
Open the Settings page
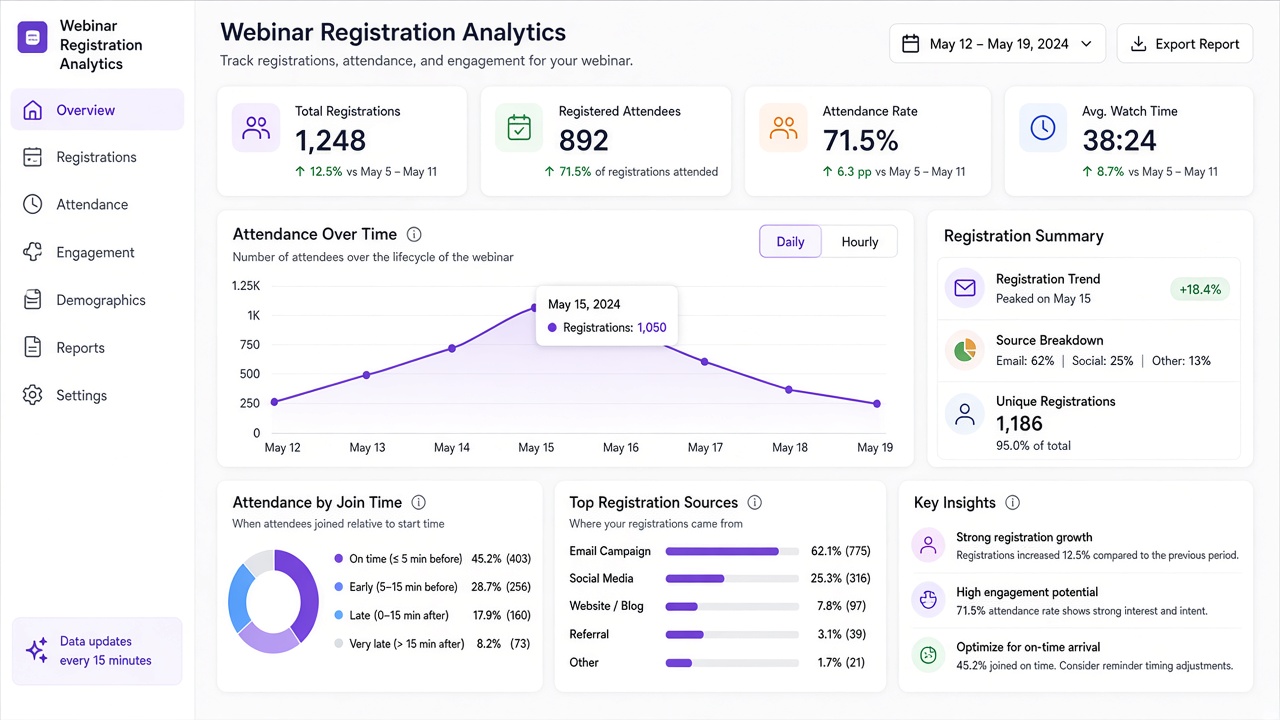pos(97,395)
